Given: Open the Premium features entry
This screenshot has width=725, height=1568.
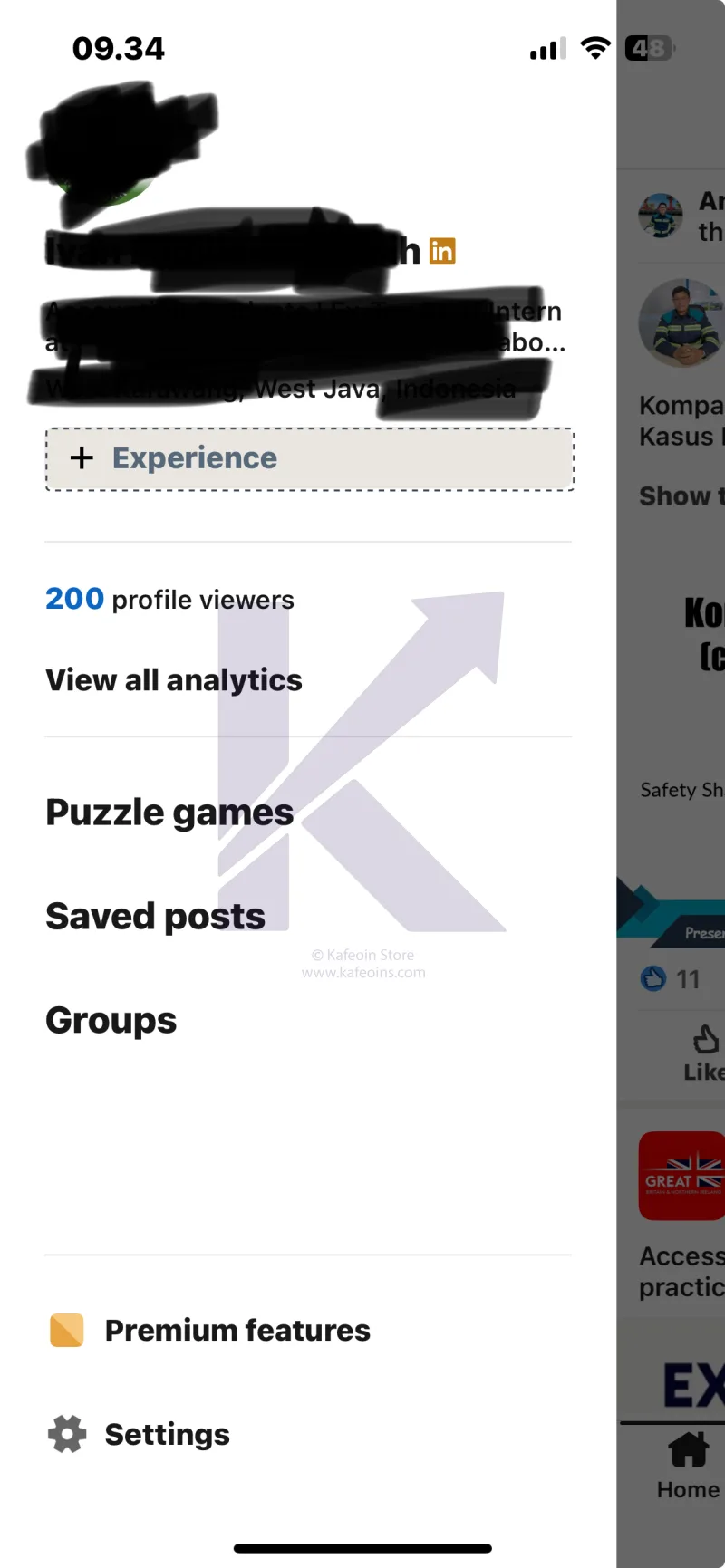Looking at the screenshot, I should (237, 1331).
